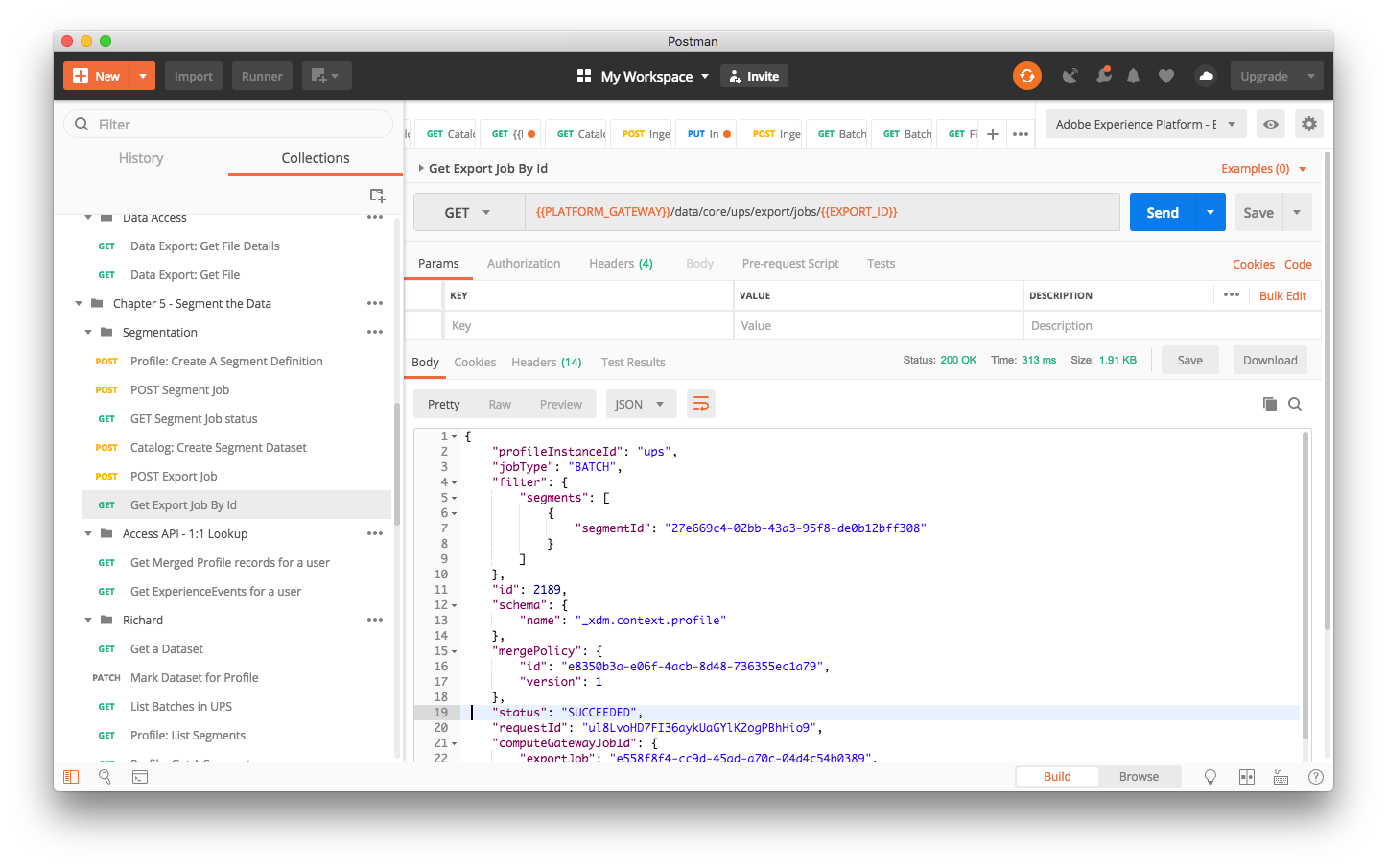The image size is (1387, 868).
Task: Select the Raw response view
Action: pos(500,404)
